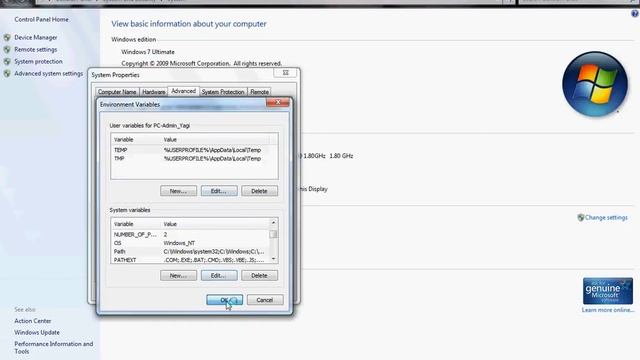This screenshot has height=360, width=640.
Task: Click the system variables scrollbar thumb
Action: click(x=273, y=234)
